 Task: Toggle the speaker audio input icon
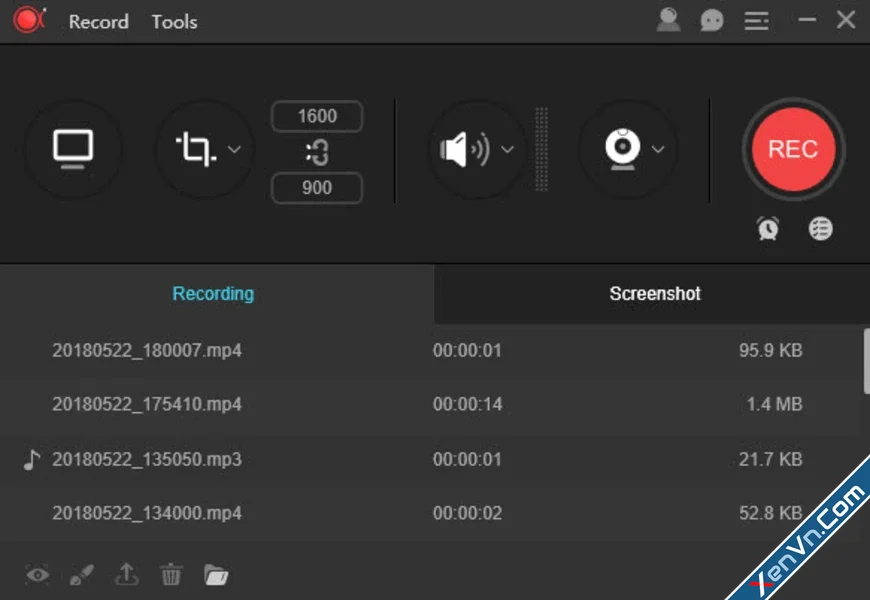pyautogui.click(x=465, y=149)
